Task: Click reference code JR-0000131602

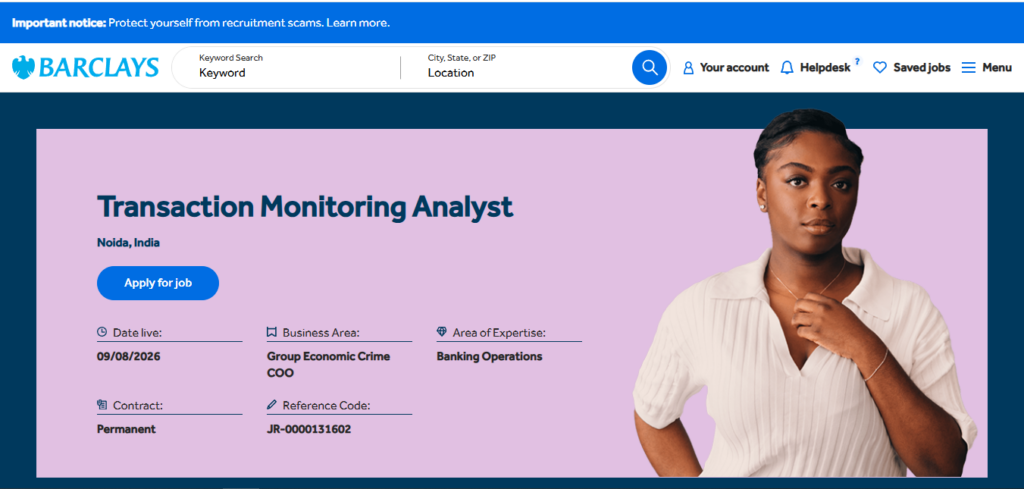Action: (x=309, y=429)
